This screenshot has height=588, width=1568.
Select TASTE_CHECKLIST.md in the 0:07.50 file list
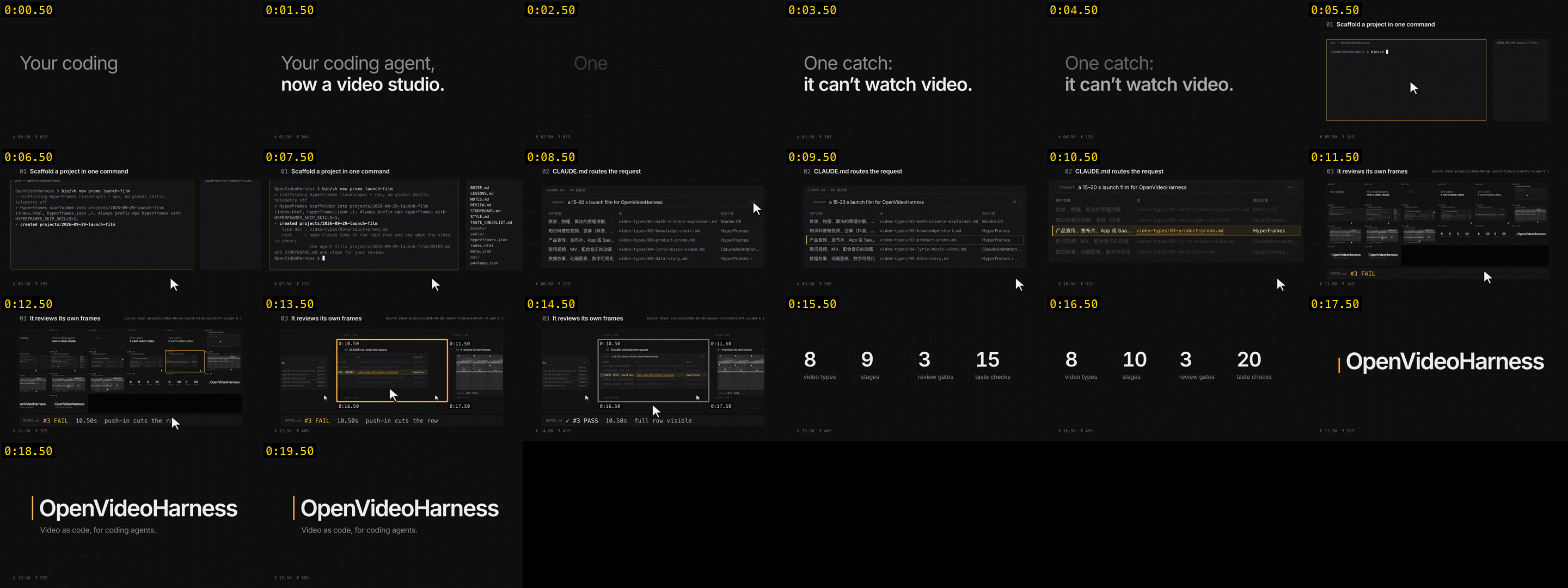491,222
